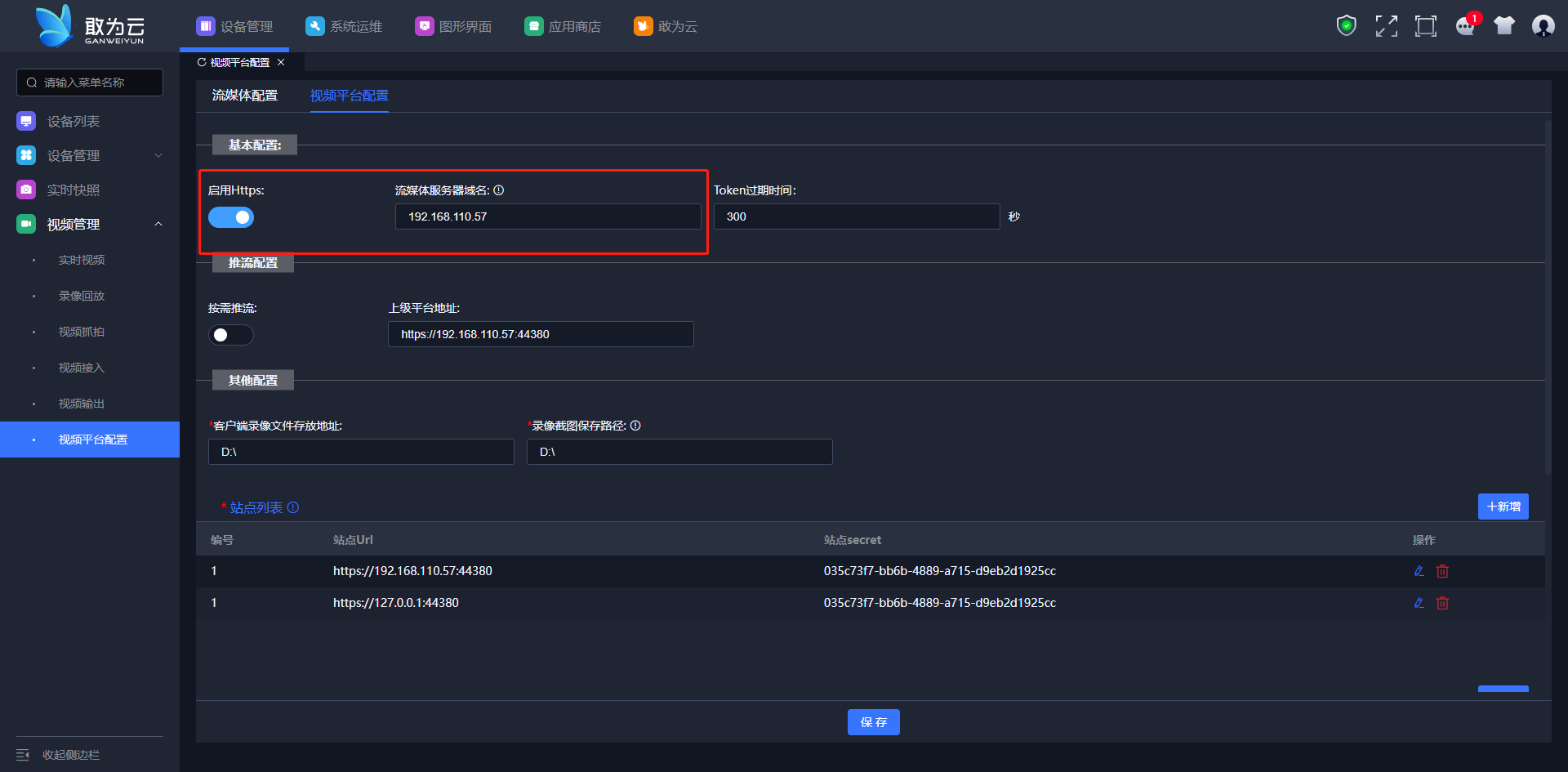This screenshot has width=1568, height=772.
Task: Open 系统运维 in top navigation
Action: pyautogui.click(x=344, y=26)
